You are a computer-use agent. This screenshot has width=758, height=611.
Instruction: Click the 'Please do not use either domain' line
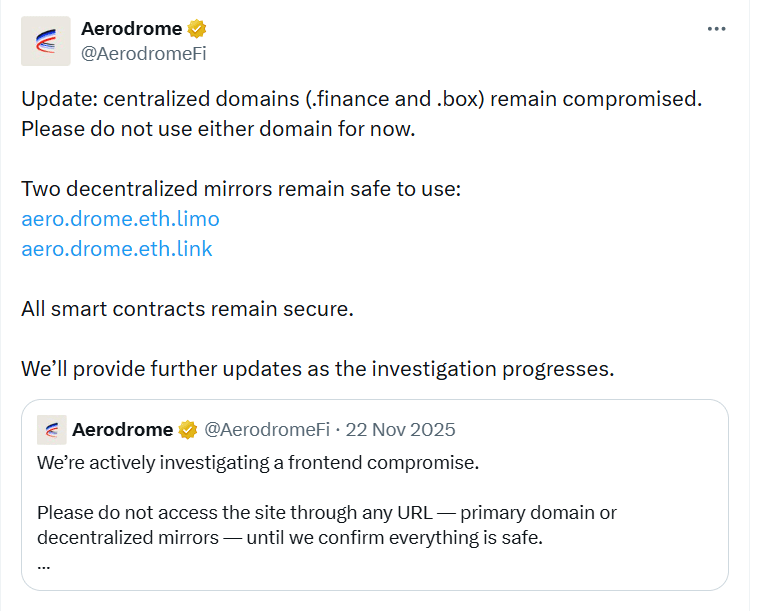point(217,129)
